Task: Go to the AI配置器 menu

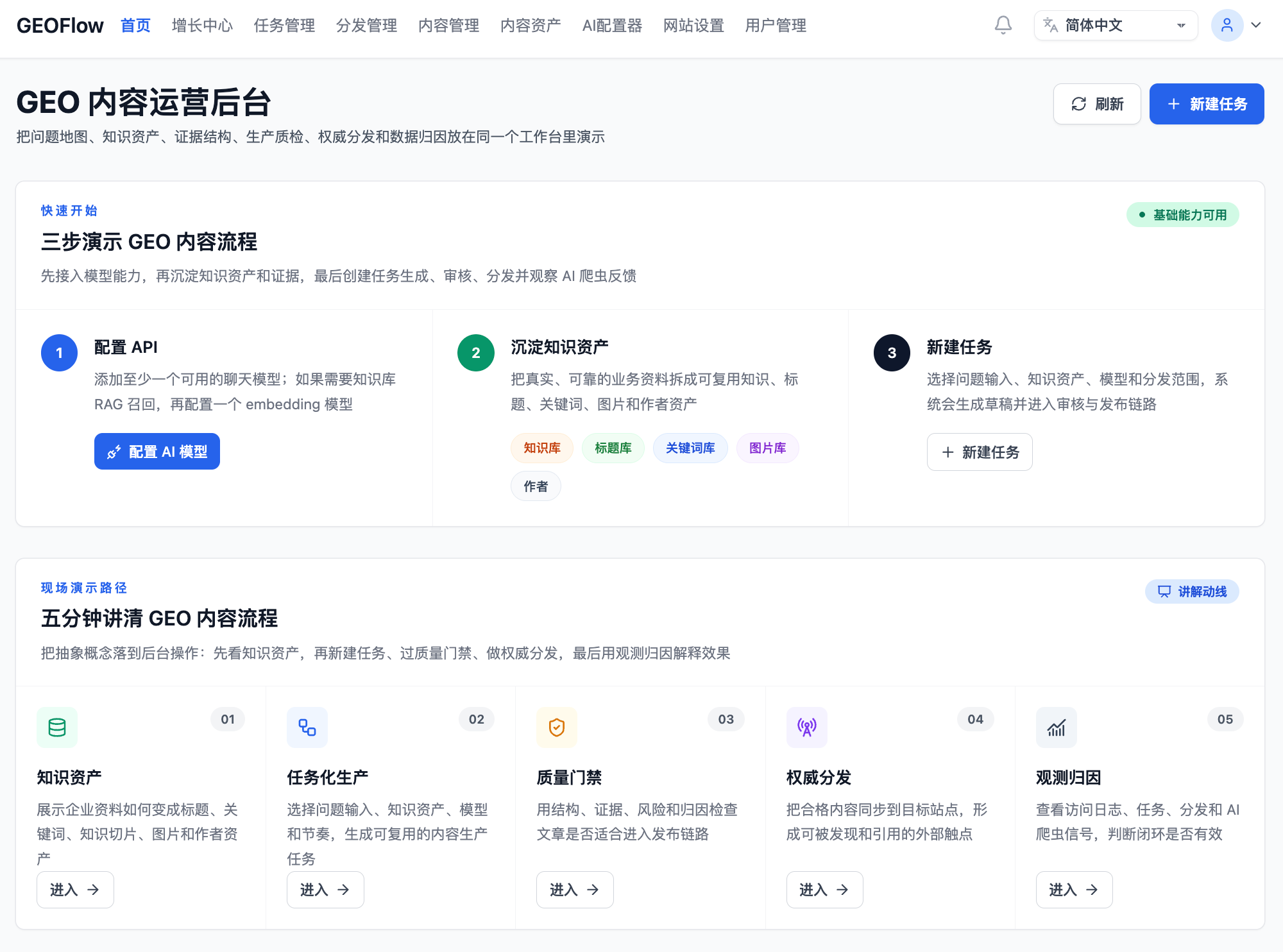Action: (x=612, y=26)
